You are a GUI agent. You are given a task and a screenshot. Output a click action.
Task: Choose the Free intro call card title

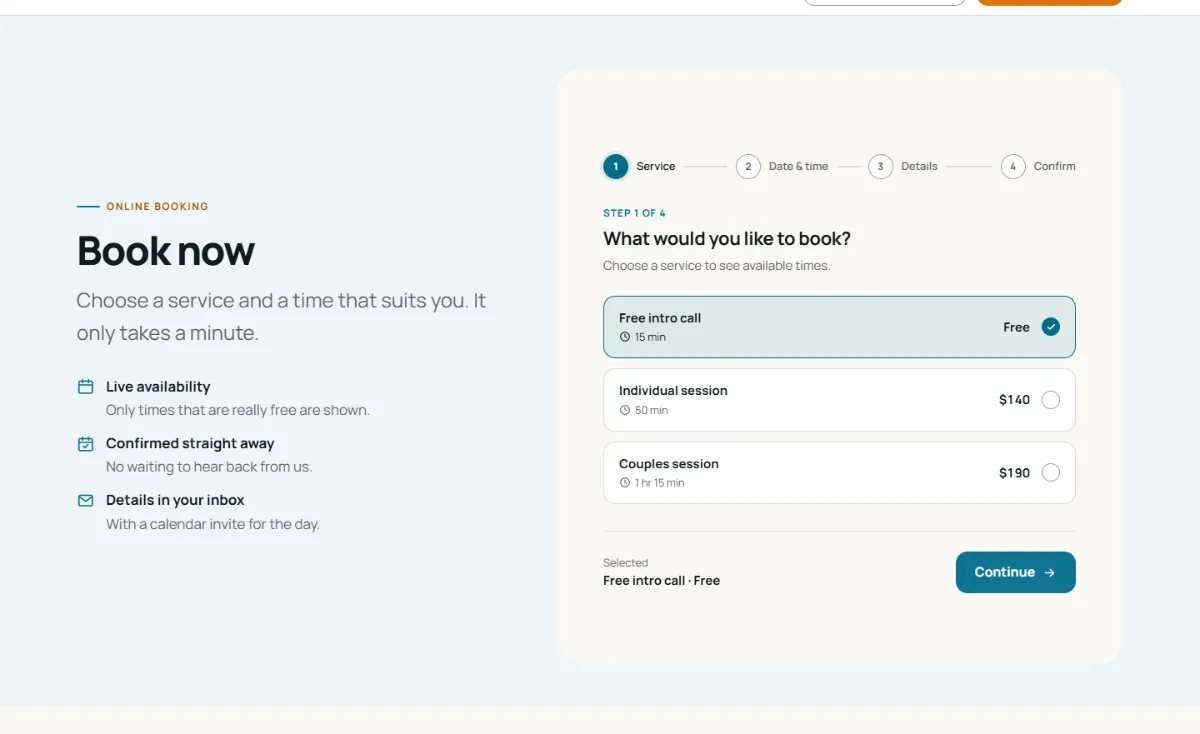tap(660, 318)
